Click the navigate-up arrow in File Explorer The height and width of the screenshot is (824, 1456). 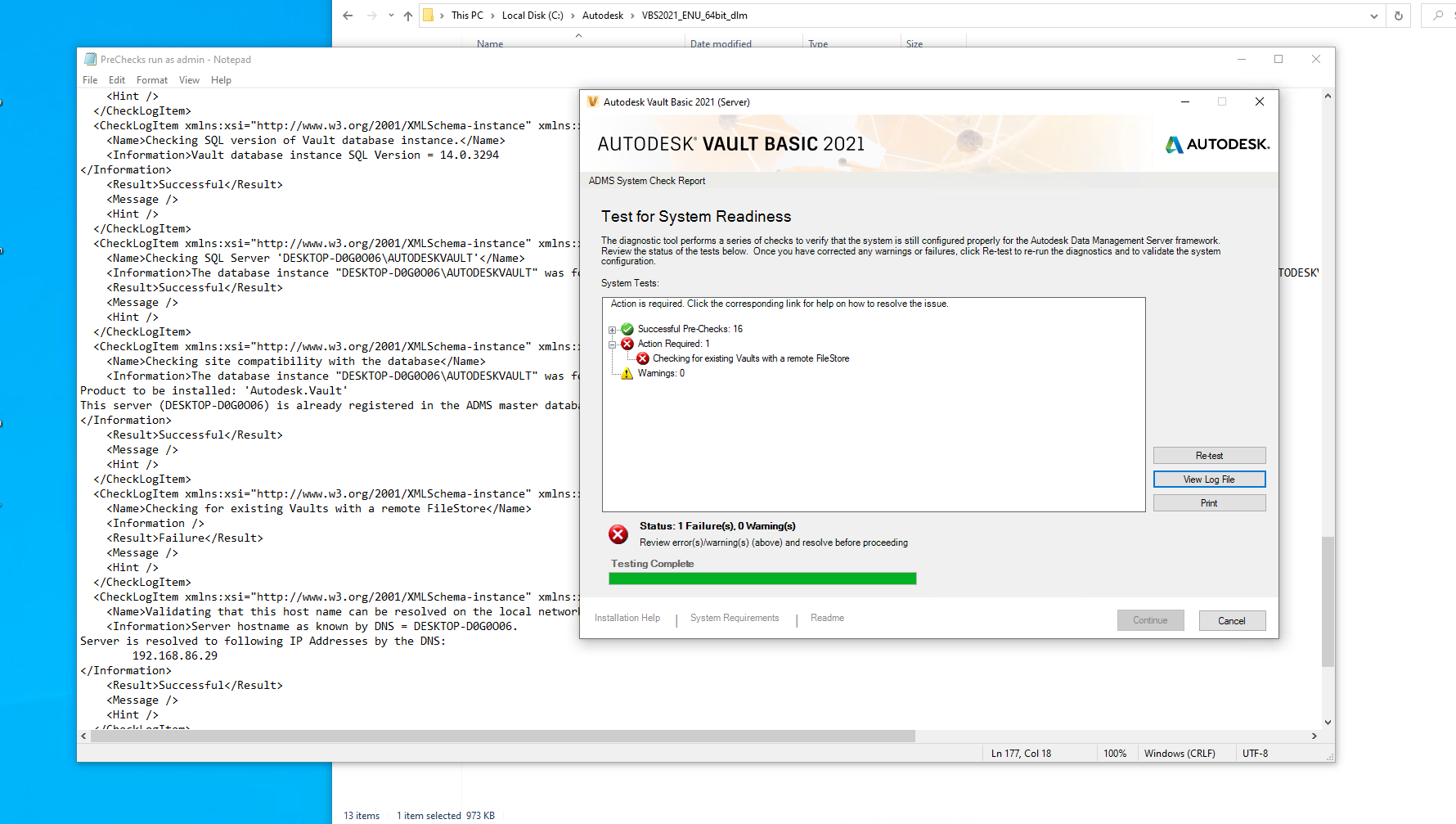[407, 16]
